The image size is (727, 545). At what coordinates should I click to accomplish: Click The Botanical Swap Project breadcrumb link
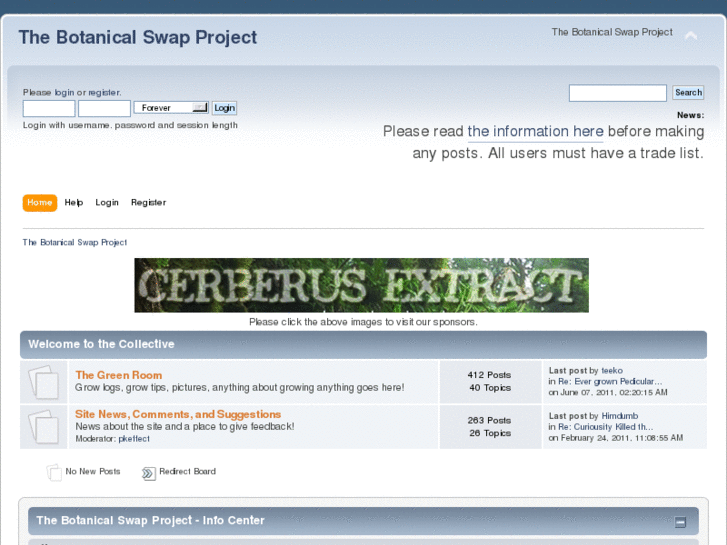pos(75,243)
